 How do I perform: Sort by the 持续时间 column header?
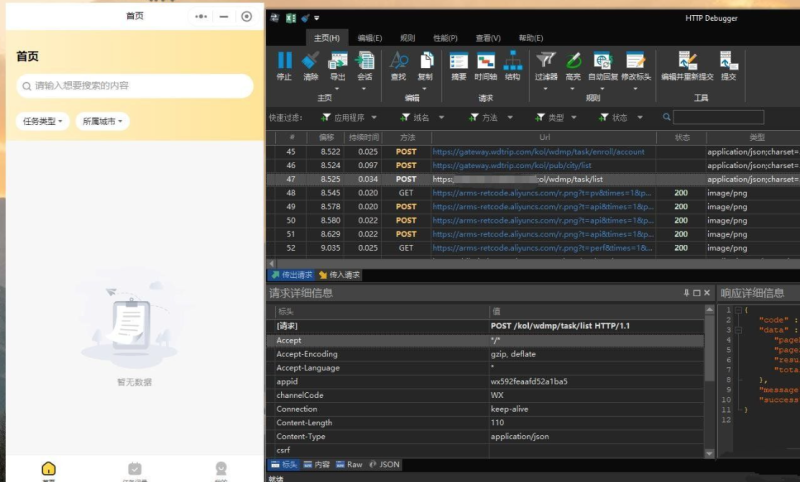(x=364, y=138)
